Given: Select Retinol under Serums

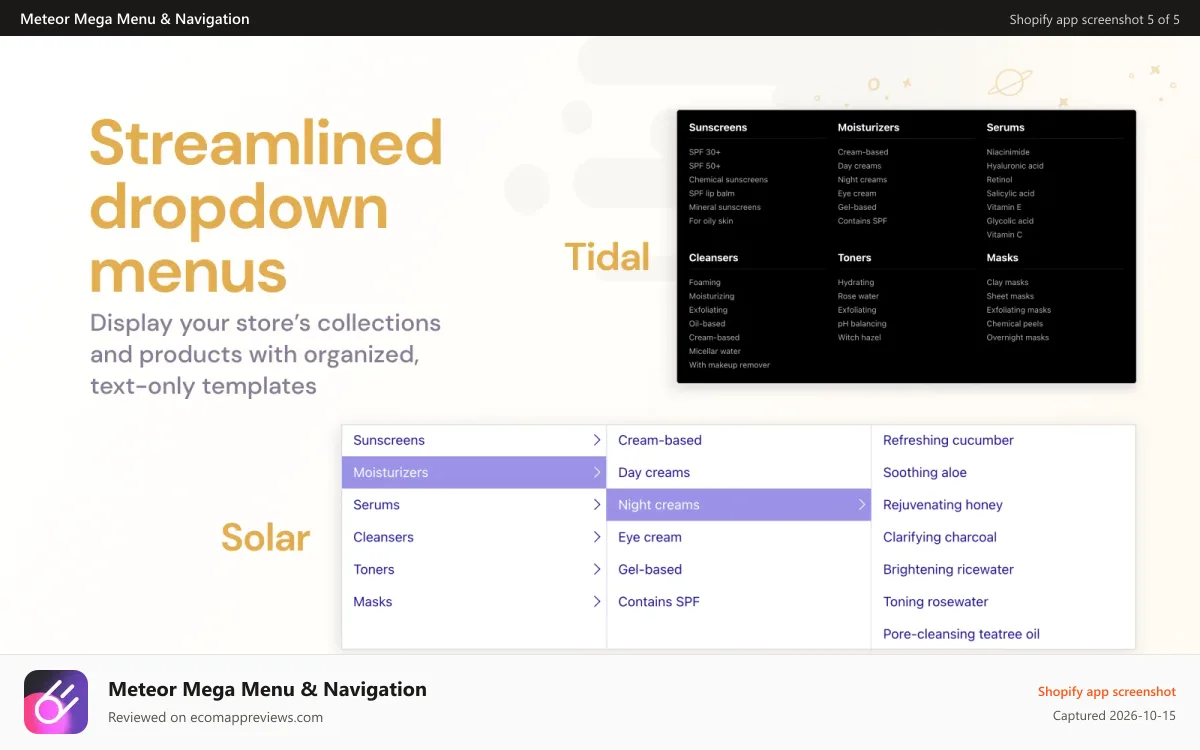Looking at the screenshot, I should [1000, 180].
